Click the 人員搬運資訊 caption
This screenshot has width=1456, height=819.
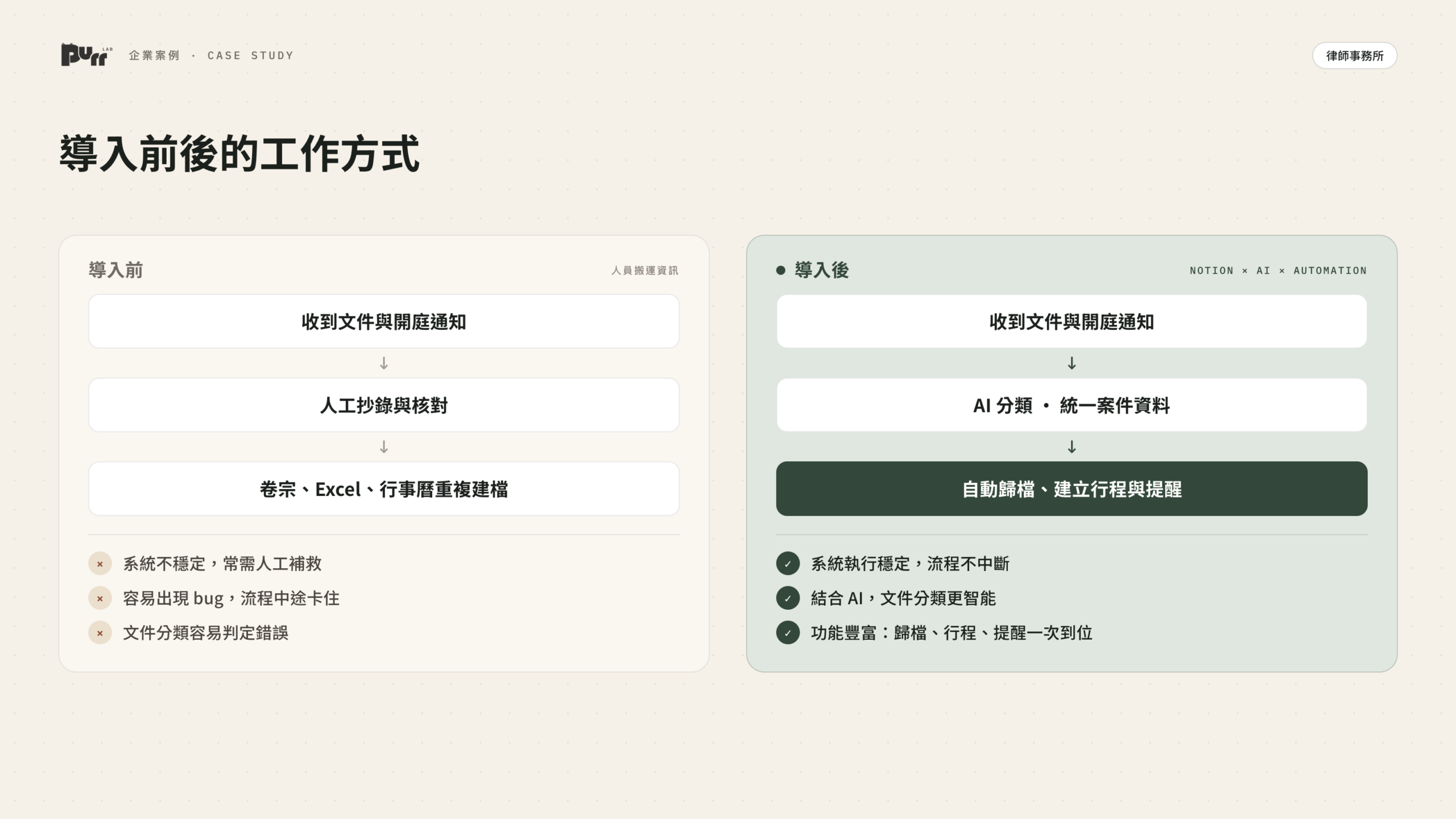coord(645,270)
